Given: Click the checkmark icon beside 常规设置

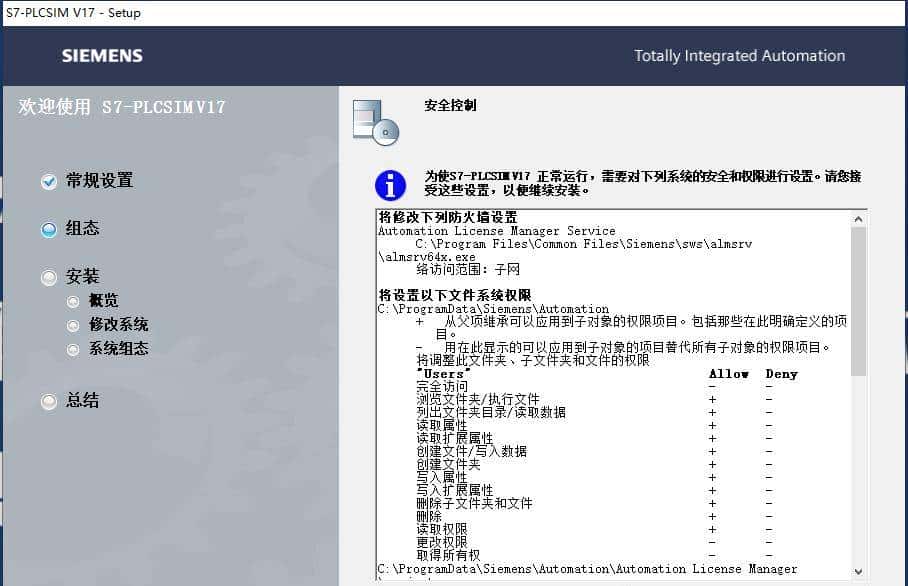Looking at the screenshot, I should 48,181.
